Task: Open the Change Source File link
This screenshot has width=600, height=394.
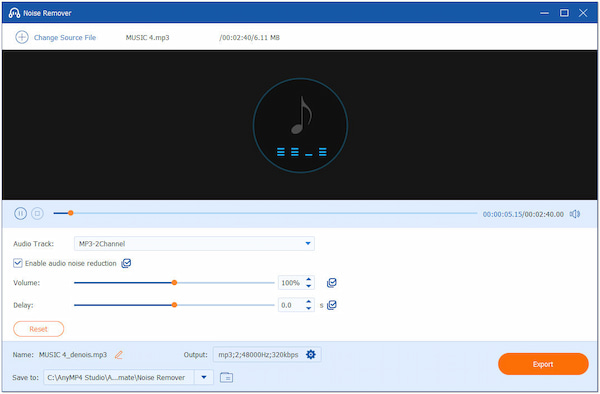Action: coord(65,37)
